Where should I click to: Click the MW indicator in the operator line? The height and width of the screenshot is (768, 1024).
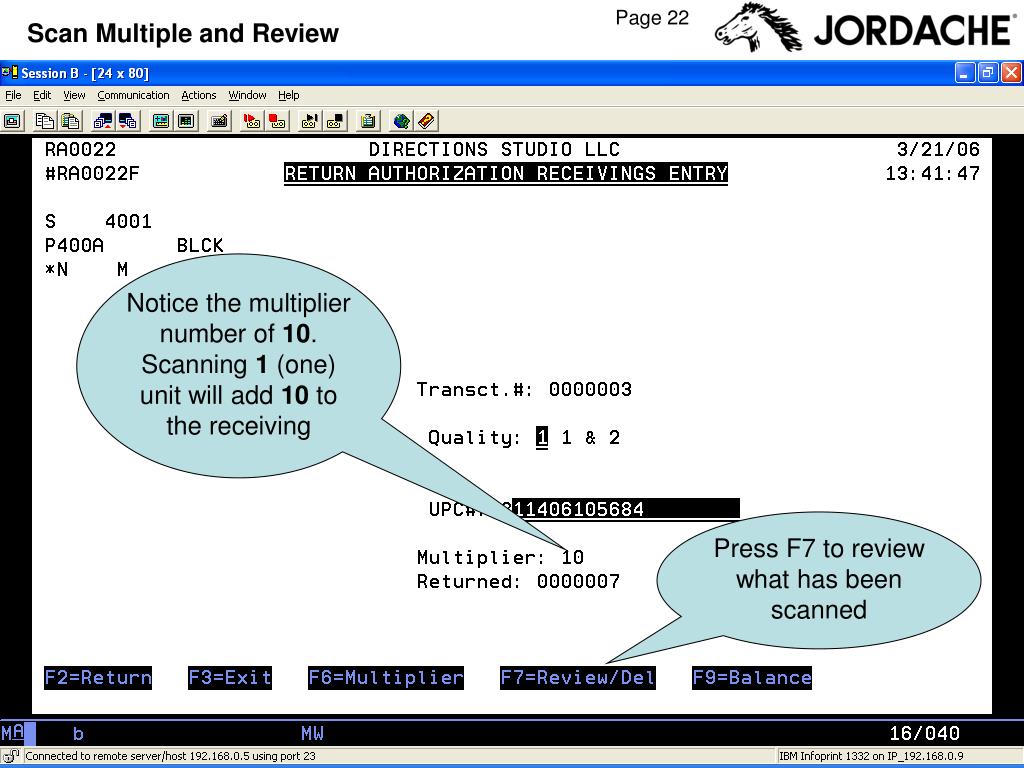[312, 733]
